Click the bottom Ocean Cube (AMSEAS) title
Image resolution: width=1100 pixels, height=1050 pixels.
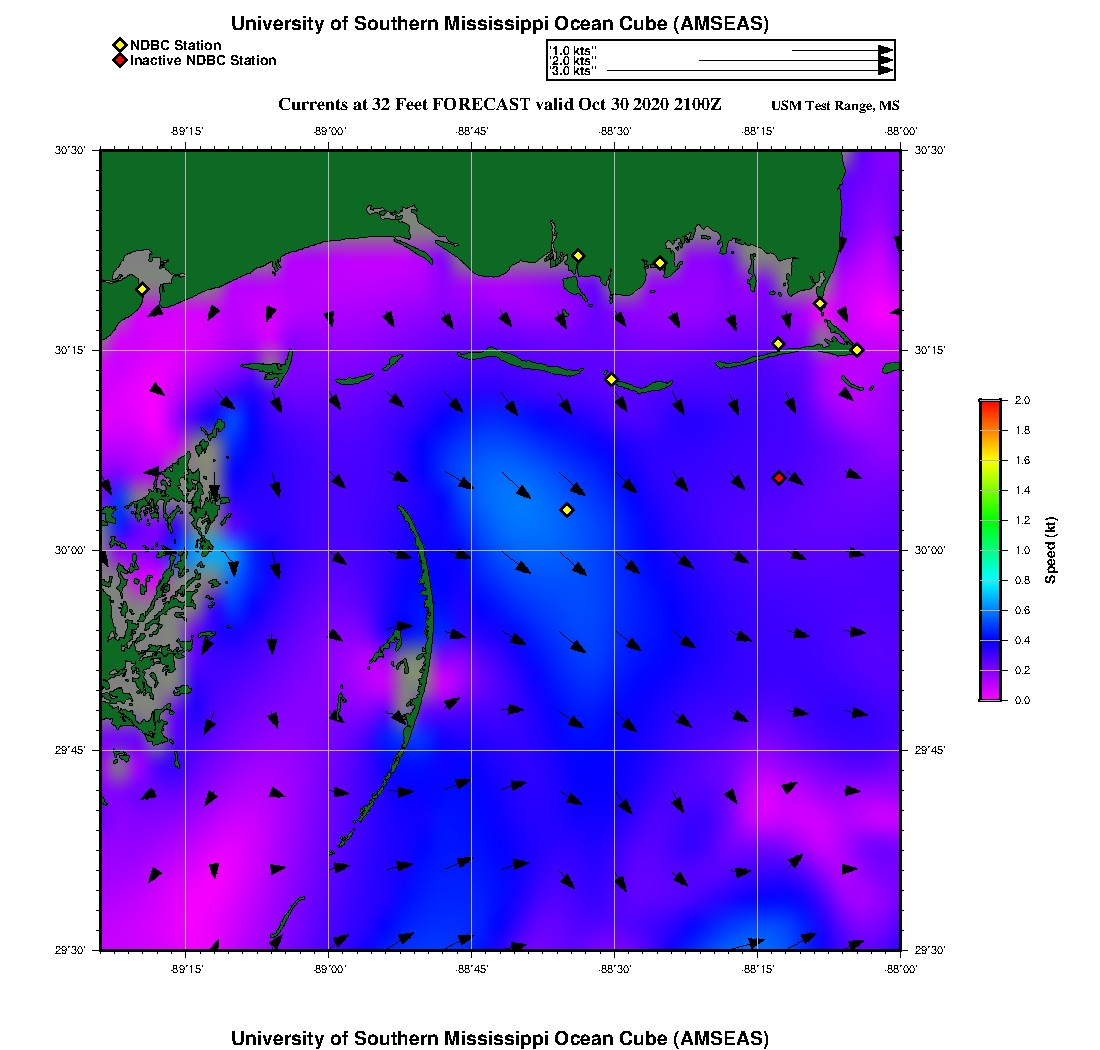500,1038
